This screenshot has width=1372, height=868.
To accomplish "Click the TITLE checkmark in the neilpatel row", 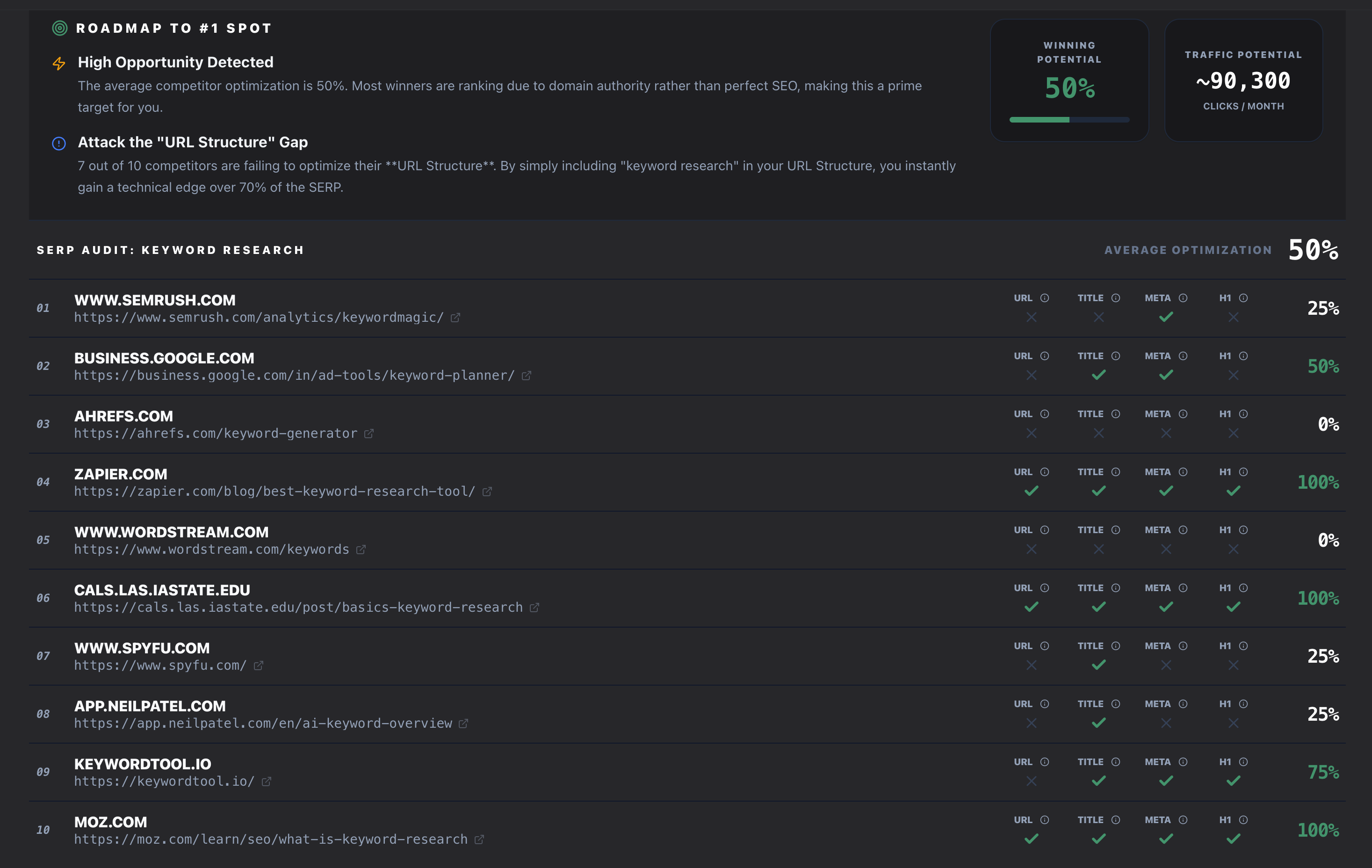I will (1098, 723).
